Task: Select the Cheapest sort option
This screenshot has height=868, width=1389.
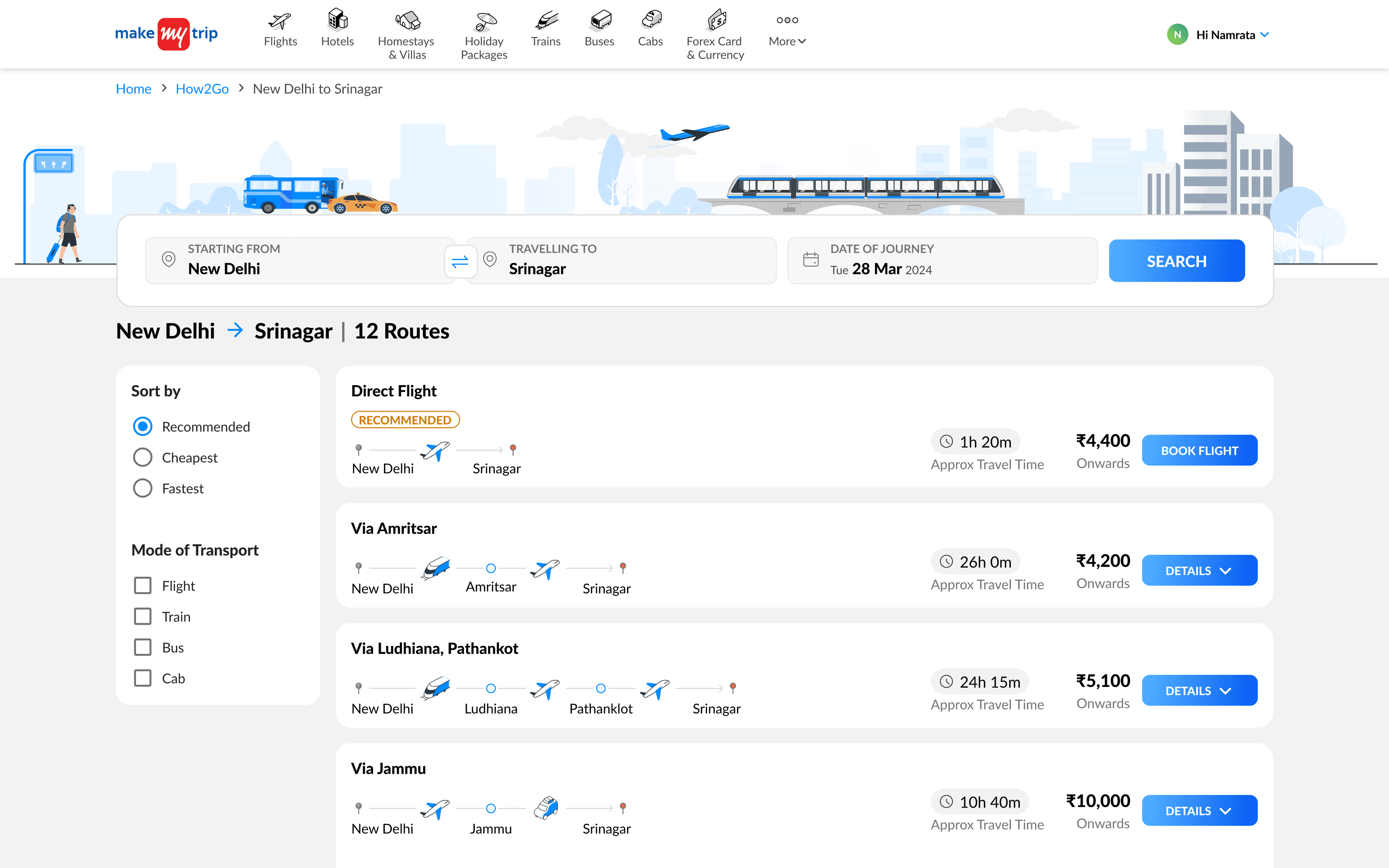Action: tap(143, 457)
